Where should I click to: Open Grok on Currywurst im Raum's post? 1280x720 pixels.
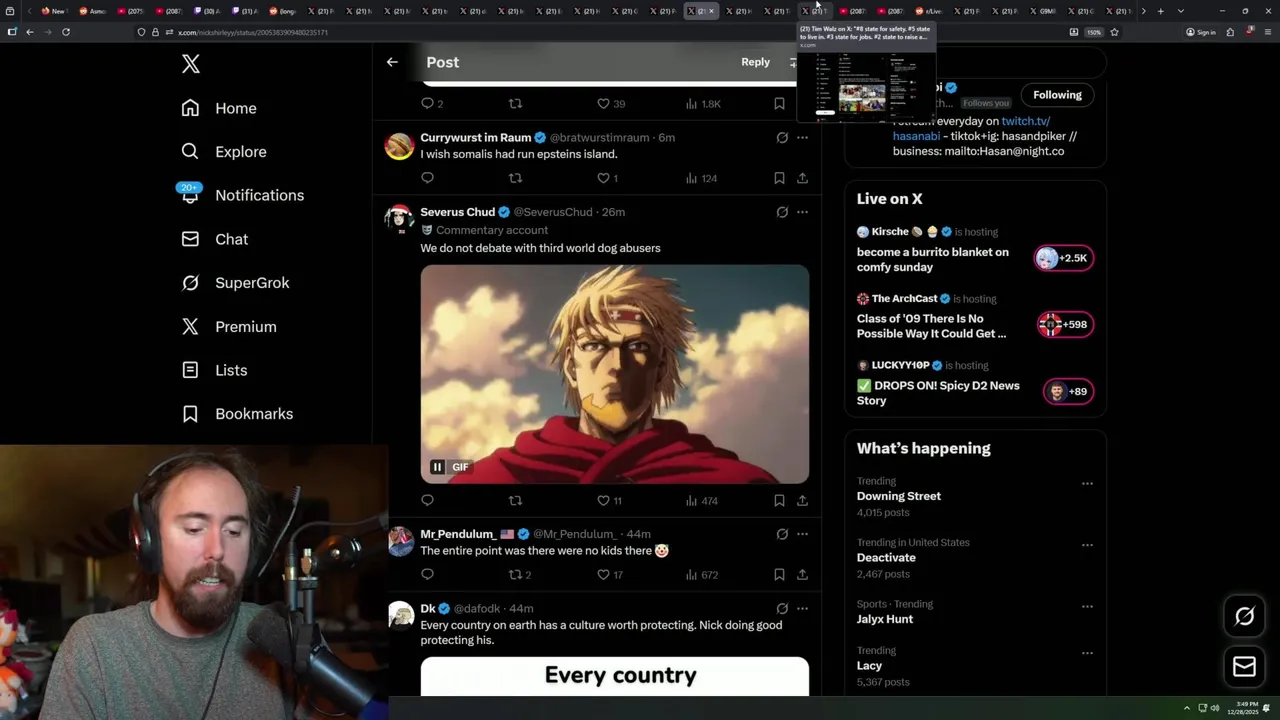click(x=782, y=138)
